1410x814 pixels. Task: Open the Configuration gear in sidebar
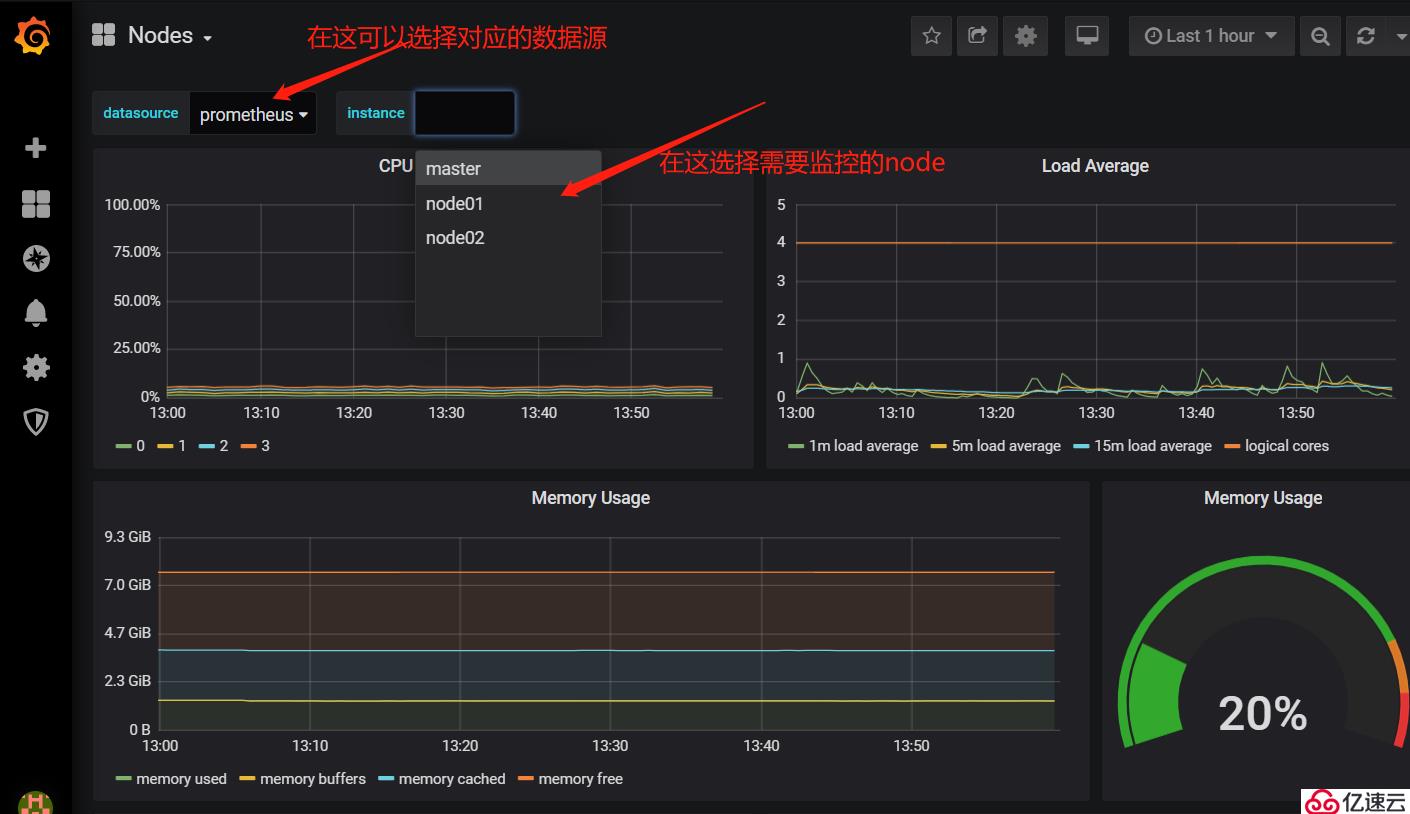35,367
